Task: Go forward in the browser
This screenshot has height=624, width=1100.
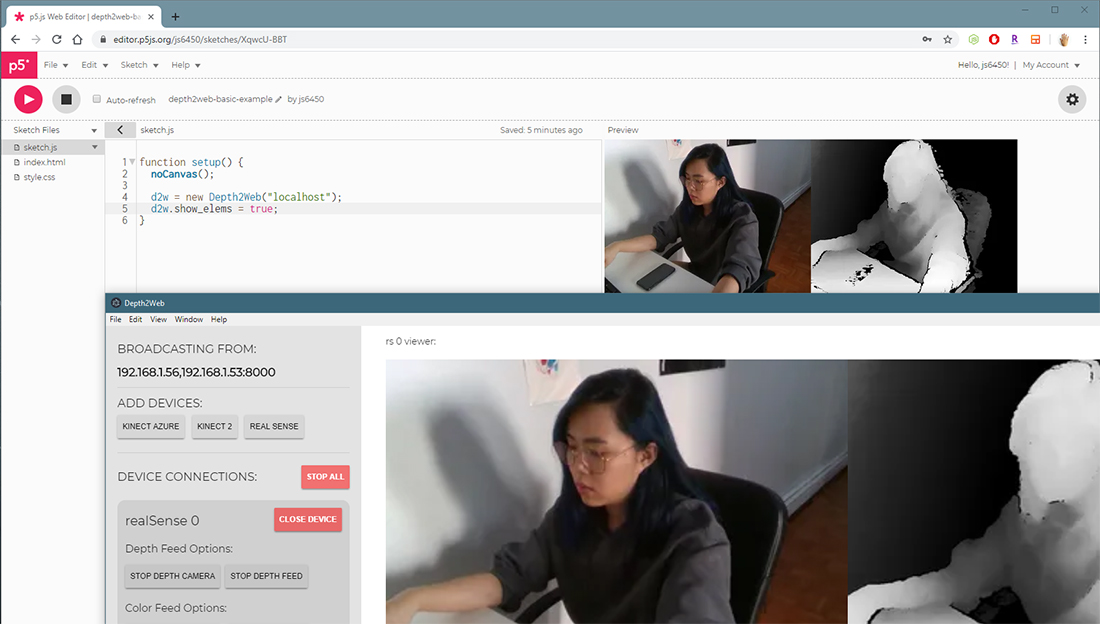Action: 36,39
